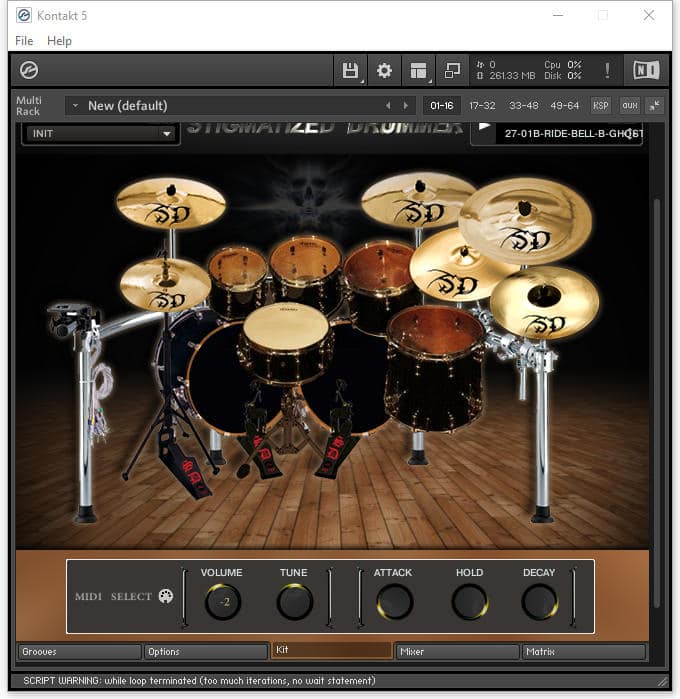Click the TUNE knob
Image resolution: width=680 pixels, height=699 pixels.
pos(294,602)
